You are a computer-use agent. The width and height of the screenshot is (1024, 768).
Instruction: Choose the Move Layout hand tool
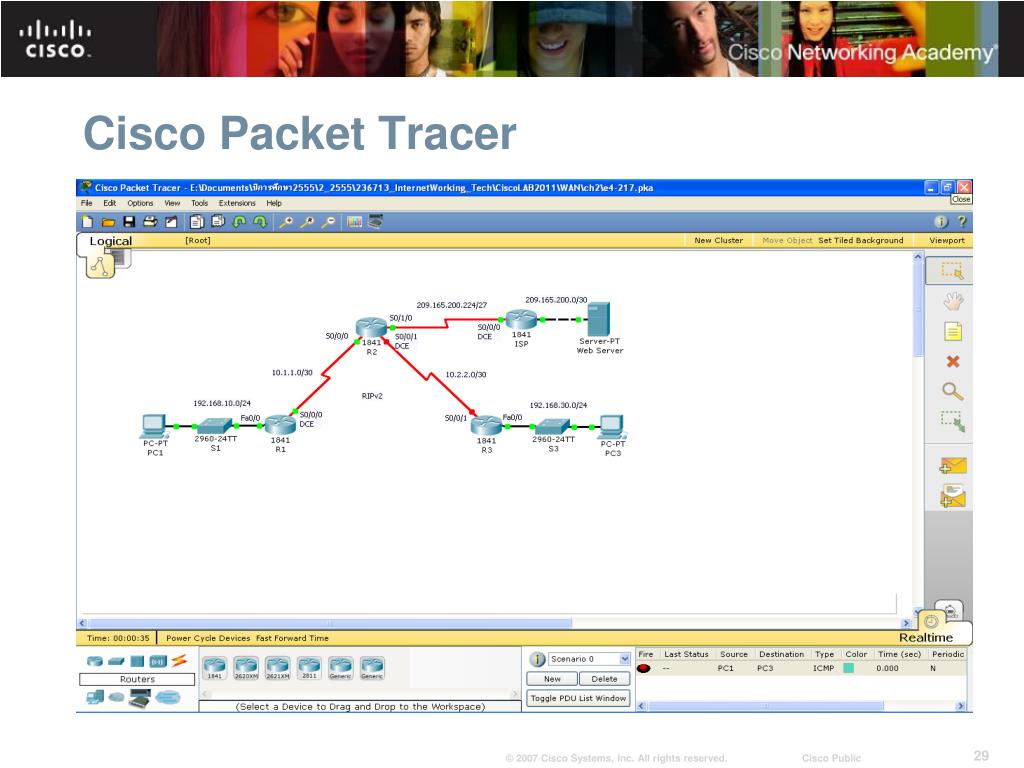[x=953, y=301]
